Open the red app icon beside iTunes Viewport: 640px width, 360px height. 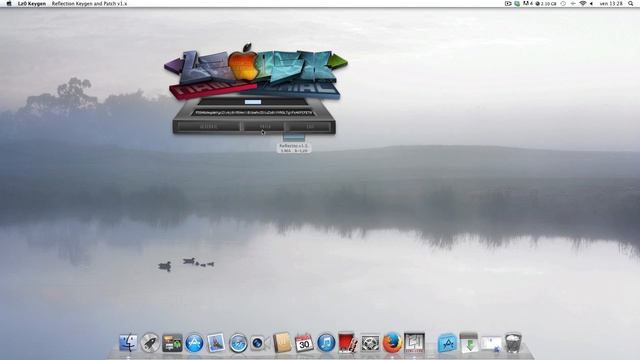coord(348,342)
